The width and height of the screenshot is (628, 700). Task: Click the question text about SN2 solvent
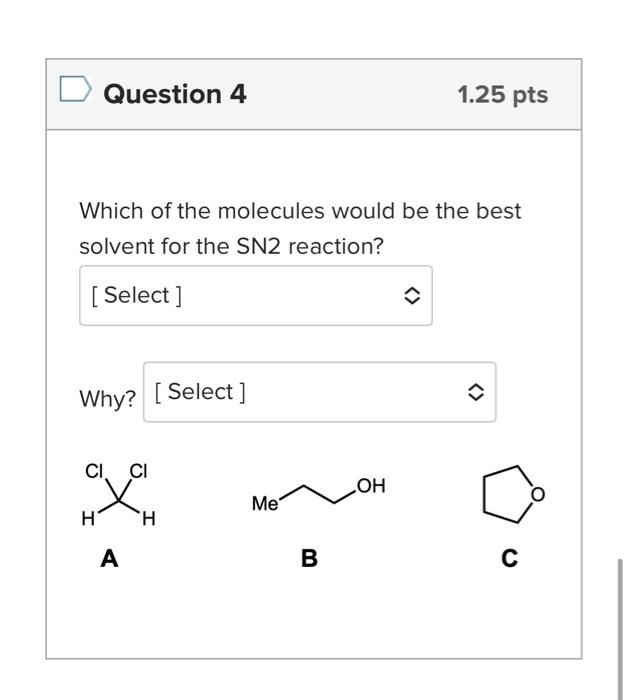(300, 228)
